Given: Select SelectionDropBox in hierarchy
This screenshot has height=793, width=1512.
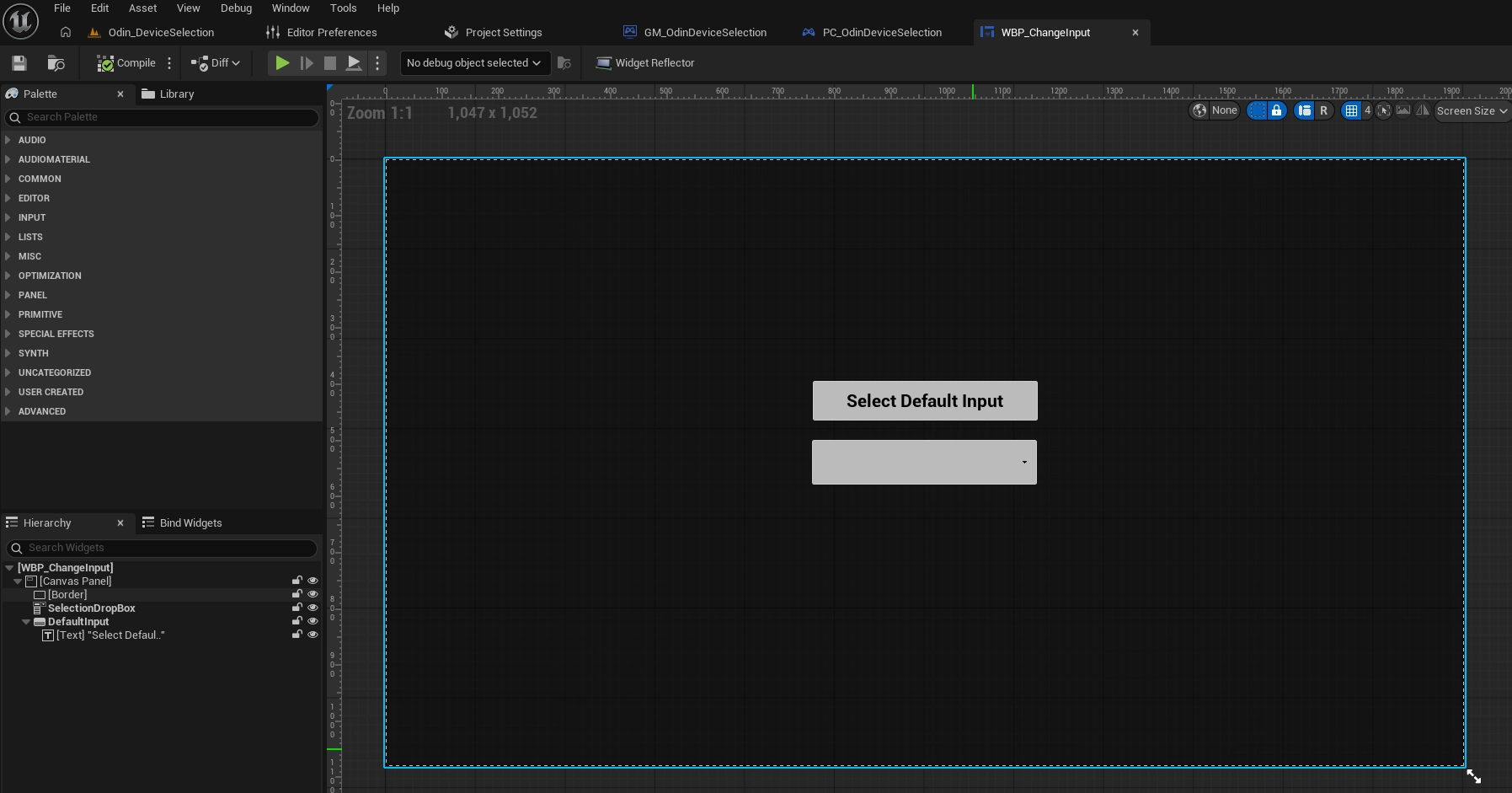Looking at the screenshot, I should pyautogui.click(x=84, y=608).
